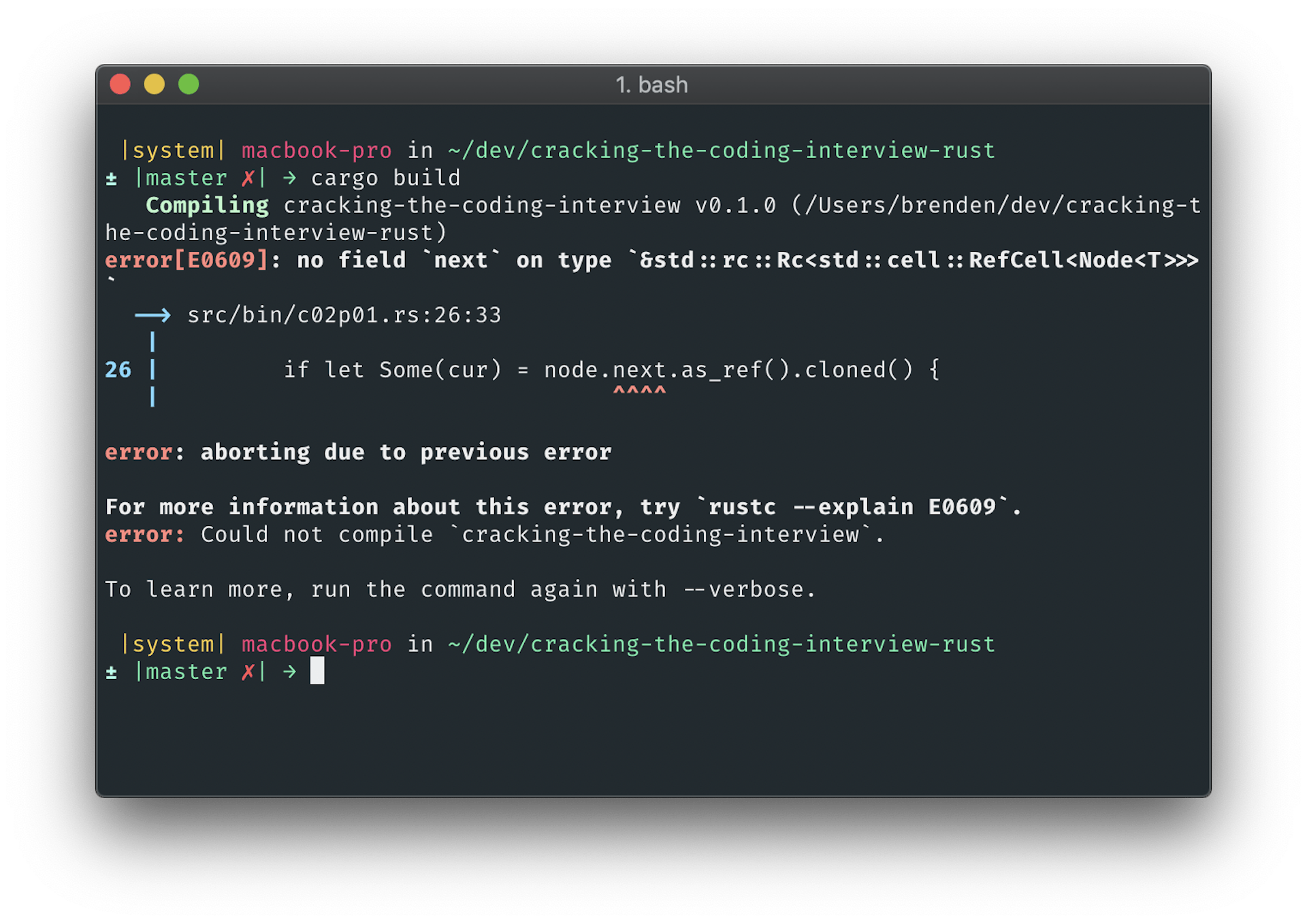This screenshot has height=924, width=1307.
Task: Select the 1. bash title tab
Action: tap(651, 84)
